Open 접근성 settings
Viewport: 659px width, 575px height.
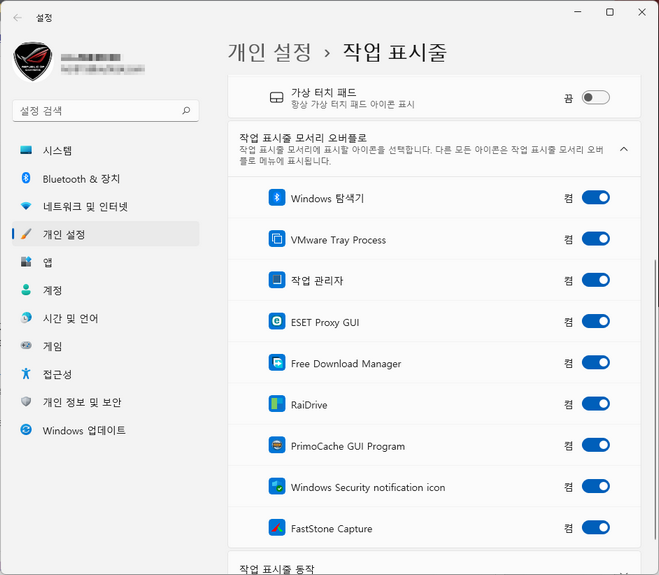point(105,374)
